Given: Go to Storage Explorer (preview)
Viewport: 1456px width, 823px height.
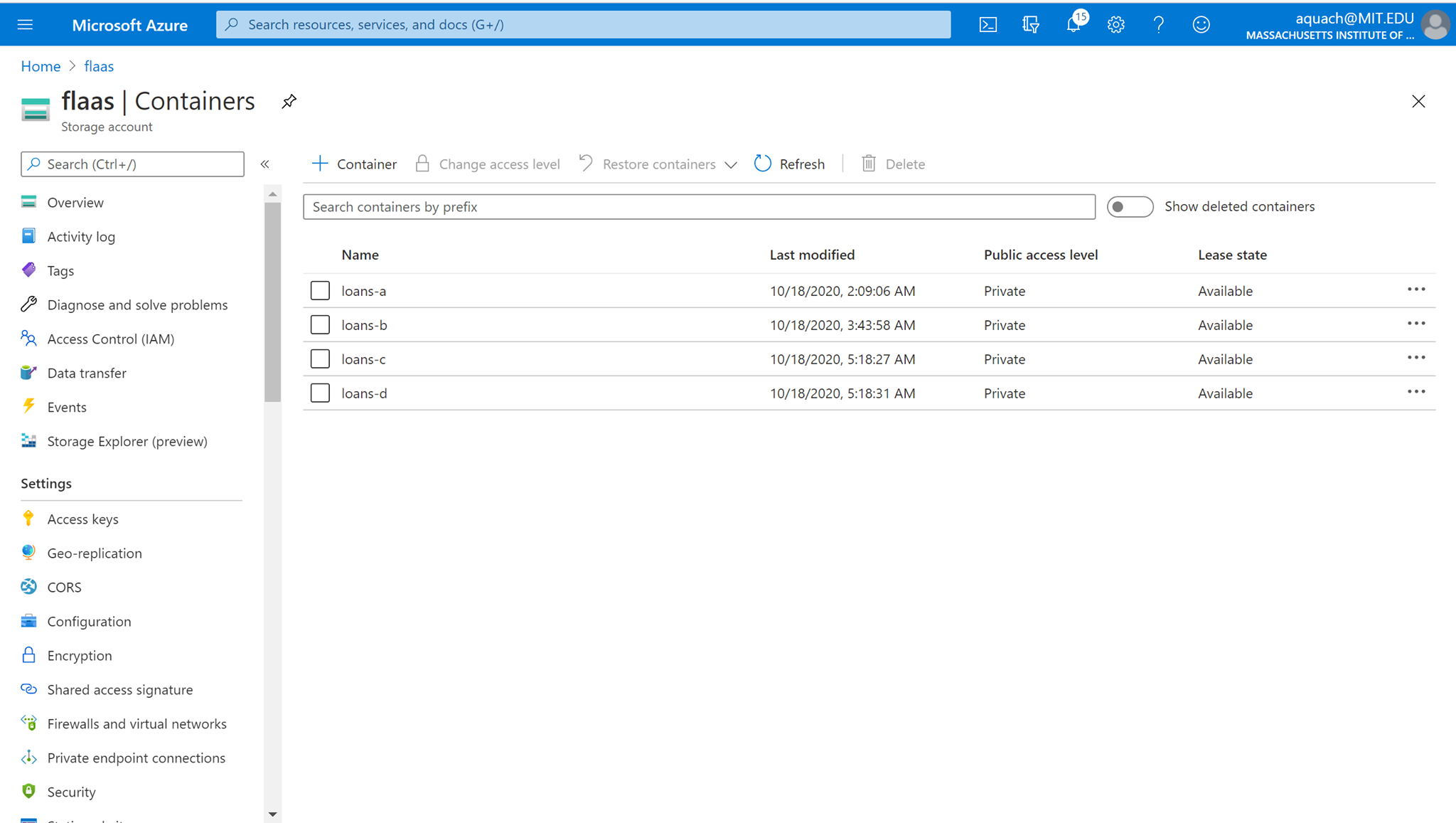Looking at the screenshot, I should click(x=127, y=441).
